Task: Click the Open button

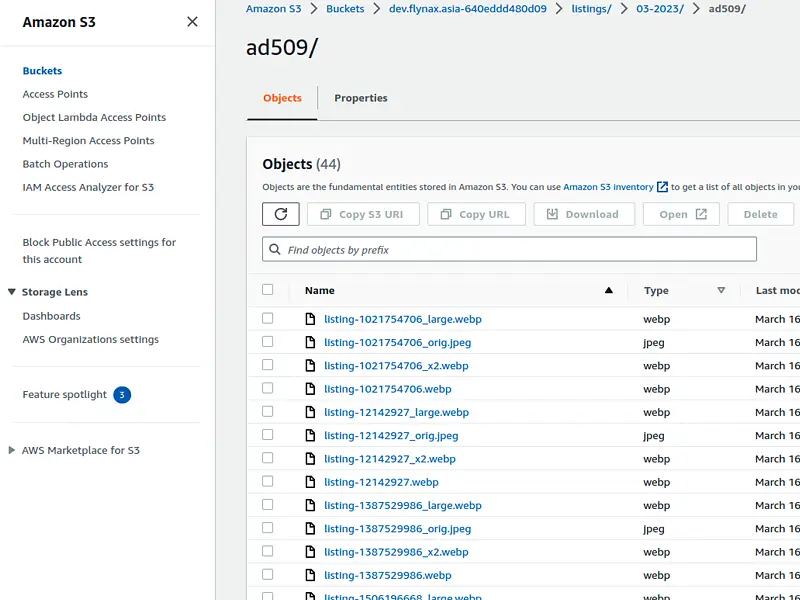Action: pos(681,214)
